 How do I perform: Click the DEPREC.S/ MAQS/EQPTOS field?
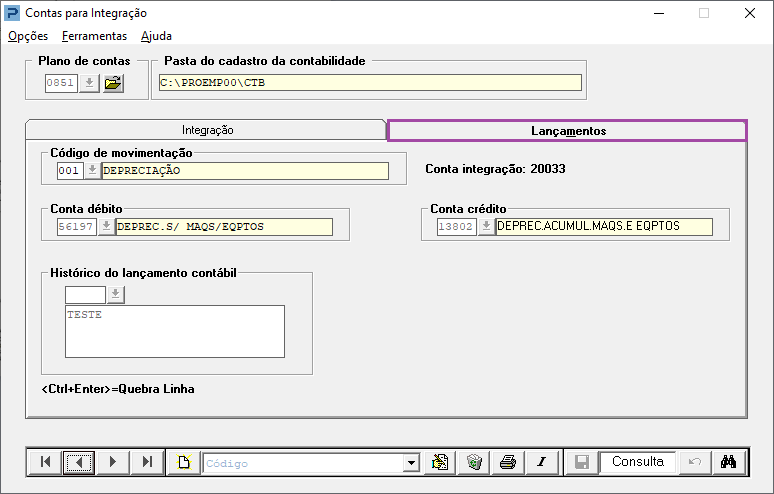click(x=224, y=227)
